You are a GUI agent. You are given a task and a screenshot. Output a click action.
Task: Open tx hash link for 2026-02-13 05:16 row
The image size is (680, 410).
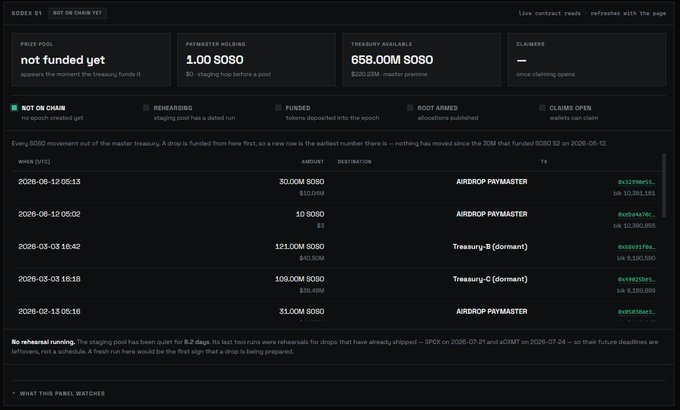[x=636, y=312]
